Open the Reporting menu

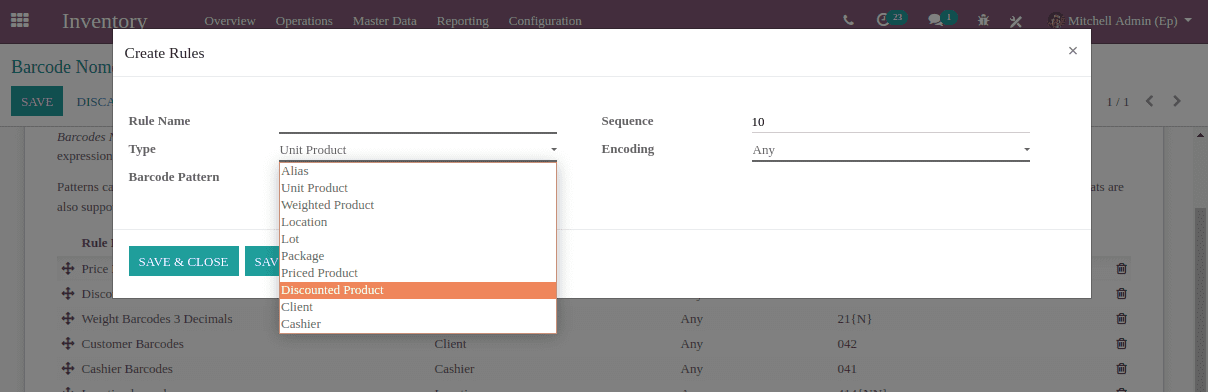point(463,20)
